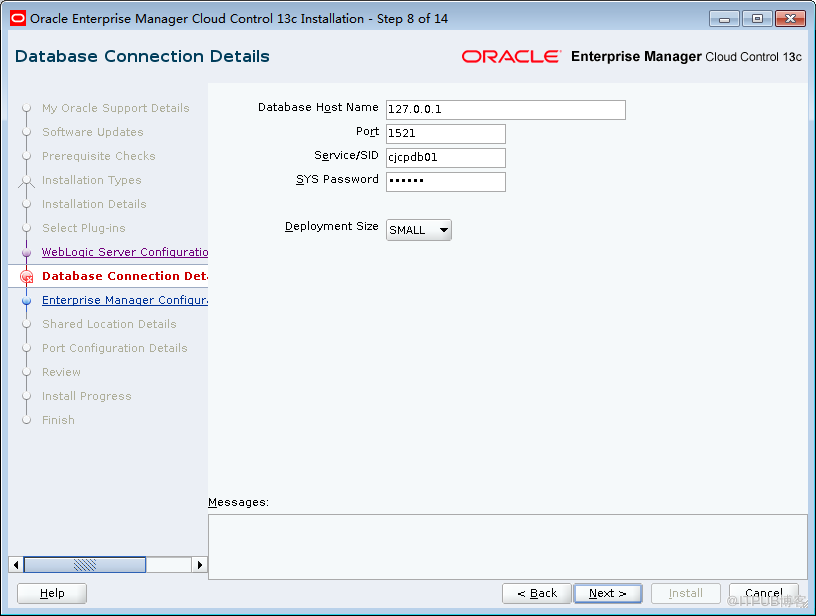Click the Service/SID field with cjcpdb01
This screenshot has height=616, width=816.
[x=445, y=158]
